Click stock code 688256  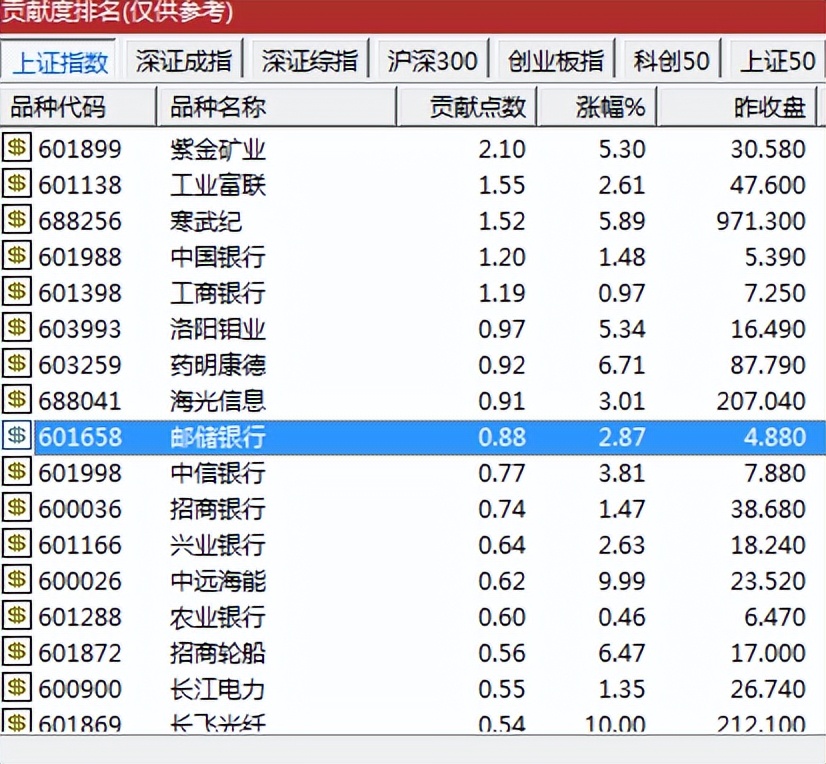tap(80, 221)
